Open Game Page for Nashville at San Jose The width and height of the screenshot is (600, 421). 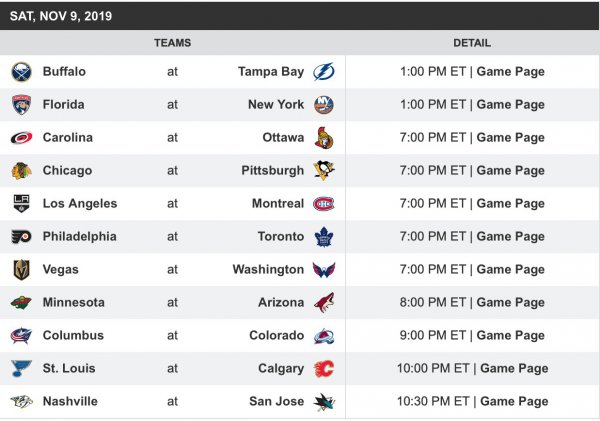point(514,402)
